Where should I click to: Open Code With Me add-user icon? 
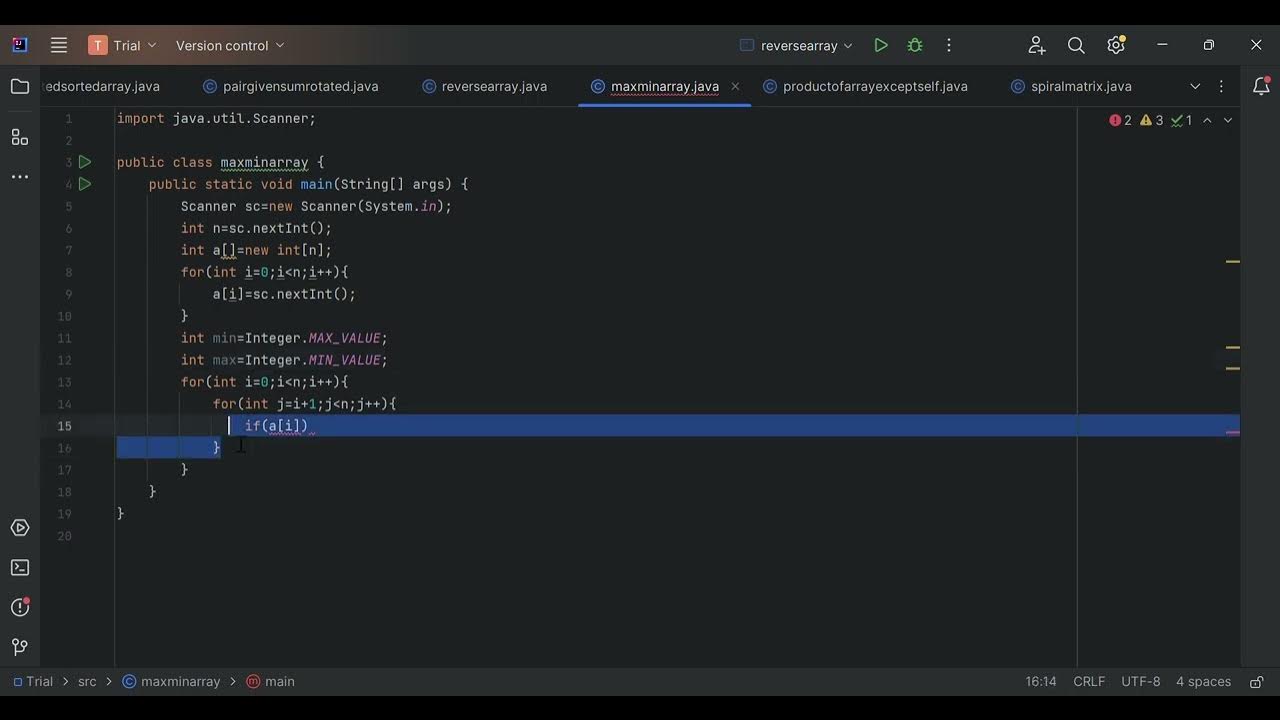point(1037,45)
